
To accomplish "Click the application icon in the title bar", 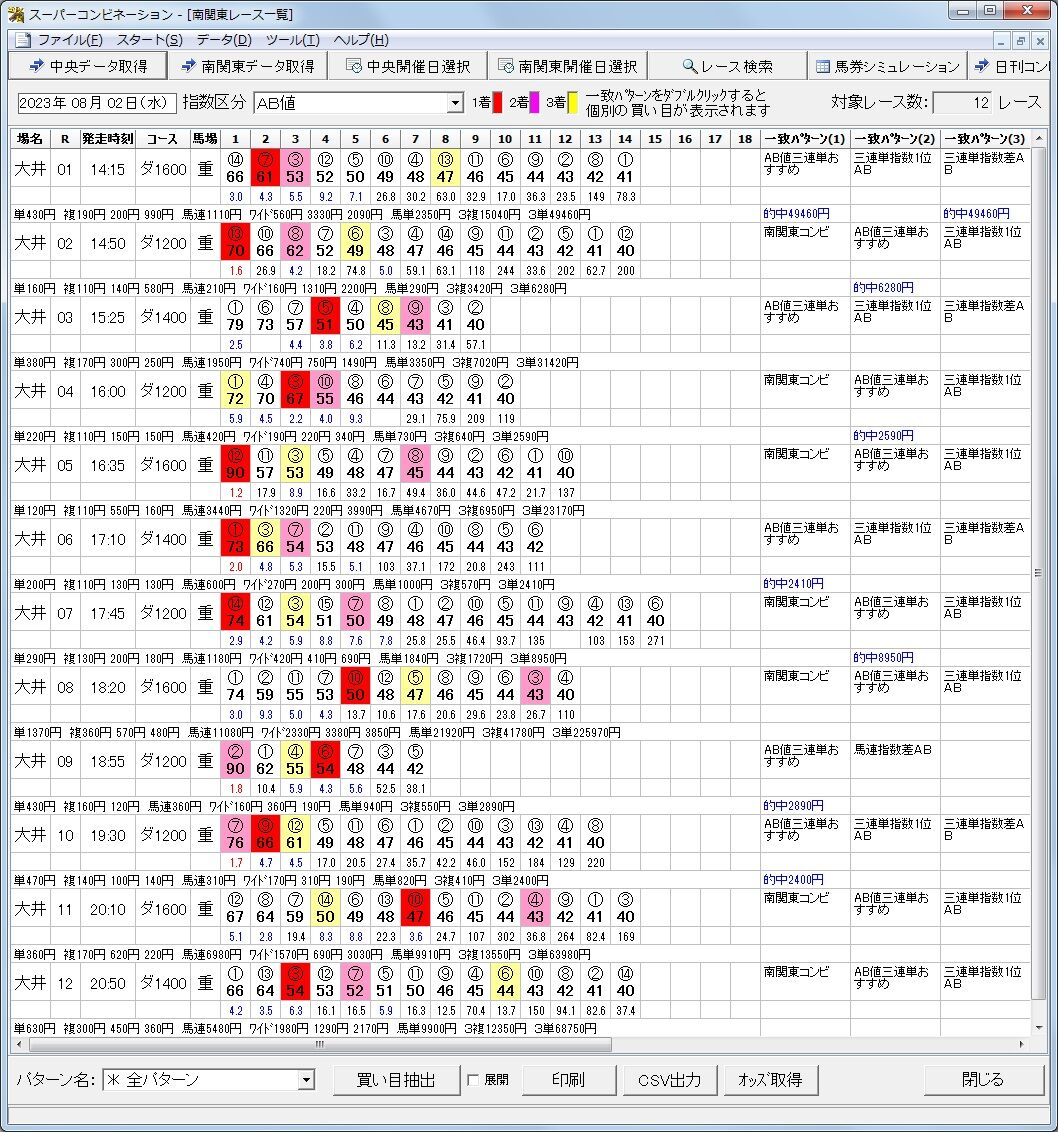I will (x=16, y=14).
